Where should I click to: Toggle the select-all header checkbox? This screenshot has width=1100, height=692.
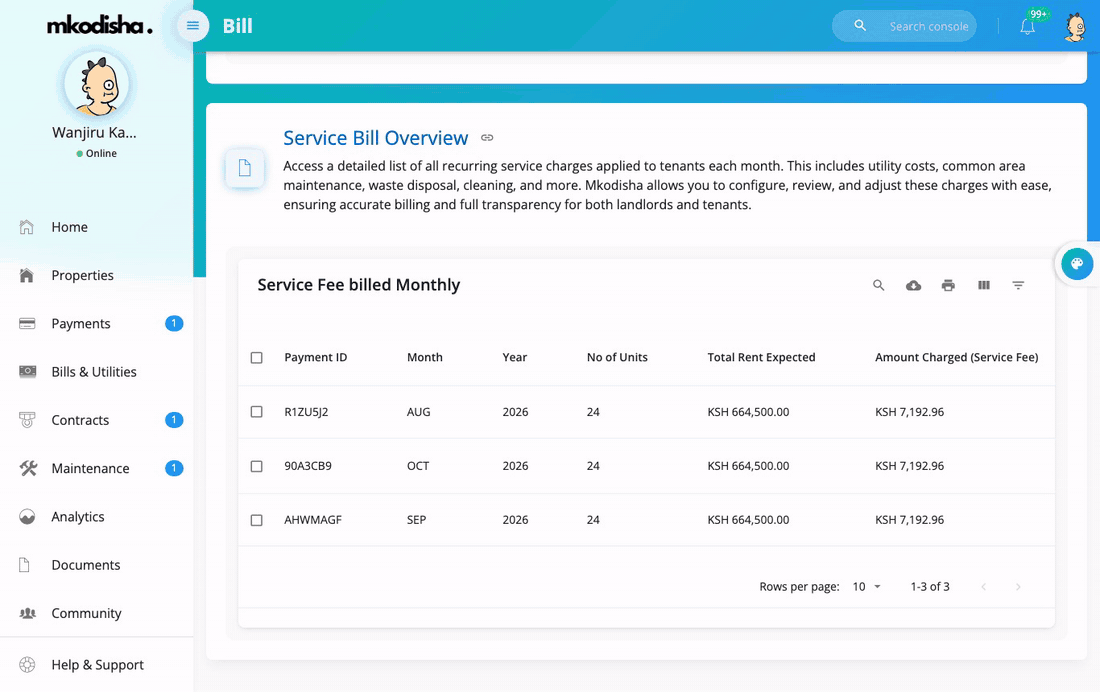point(257,358)
